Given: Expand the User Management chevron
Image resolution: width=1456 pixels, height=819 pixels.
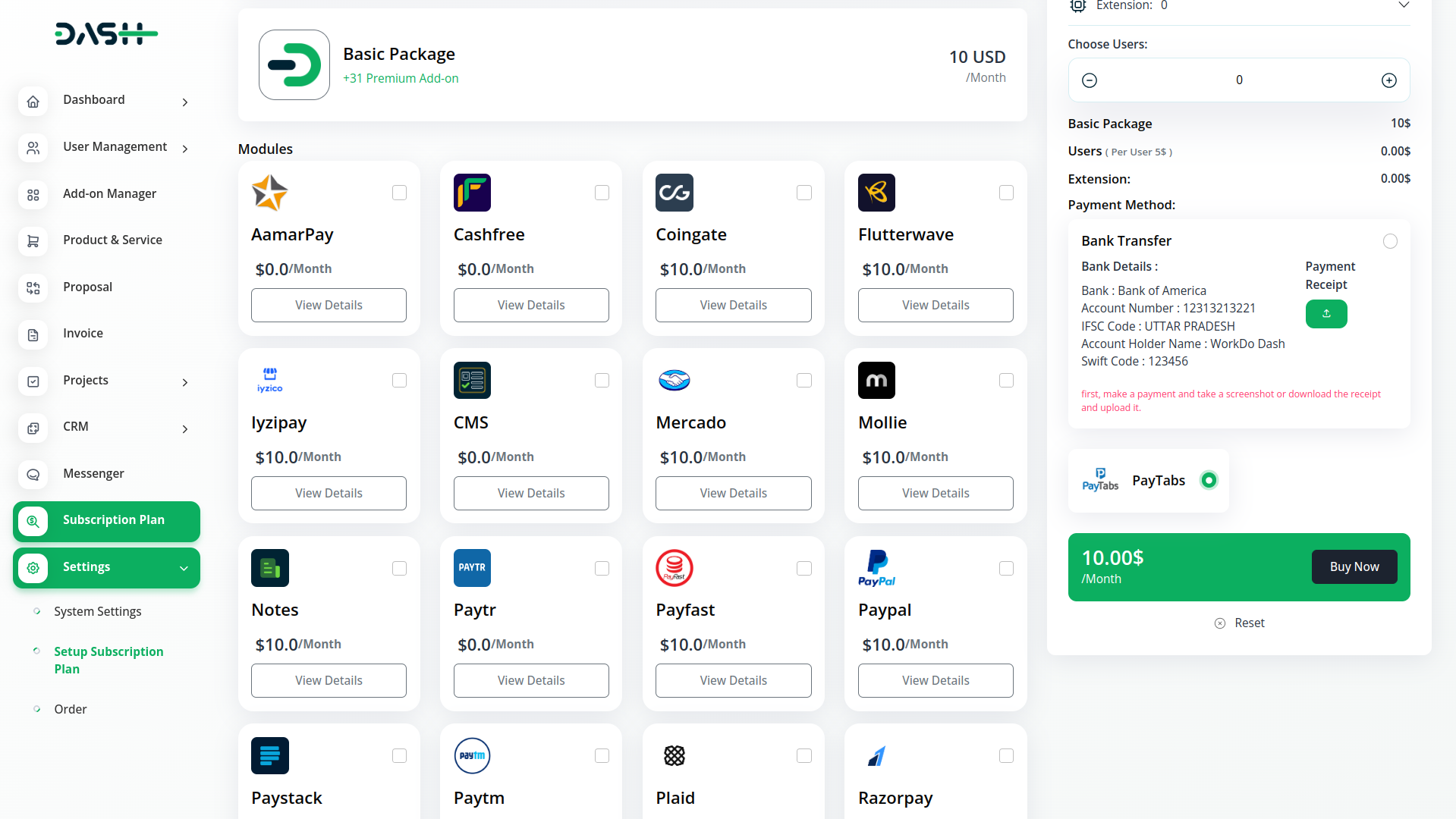Looking at the screenshot, I should [185, 148].
